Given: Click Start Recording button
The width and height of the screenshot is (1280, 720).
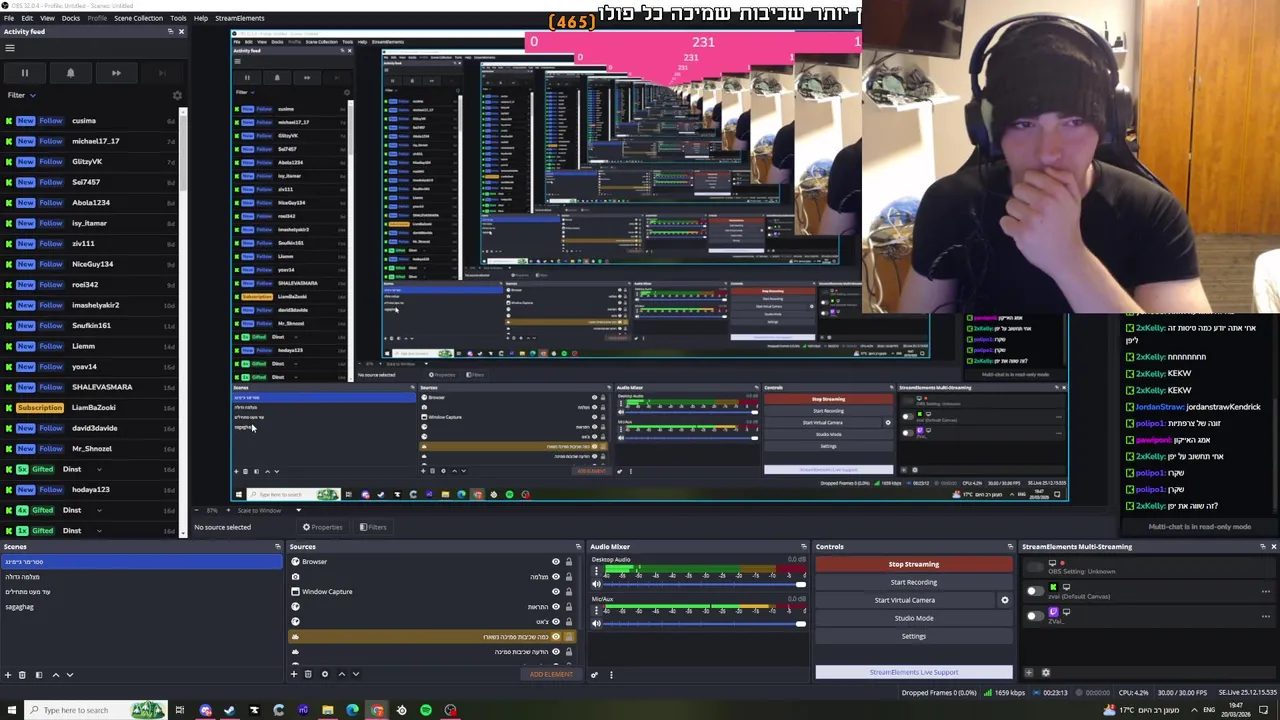Looking at the screenshot, I should coord(914,582).
